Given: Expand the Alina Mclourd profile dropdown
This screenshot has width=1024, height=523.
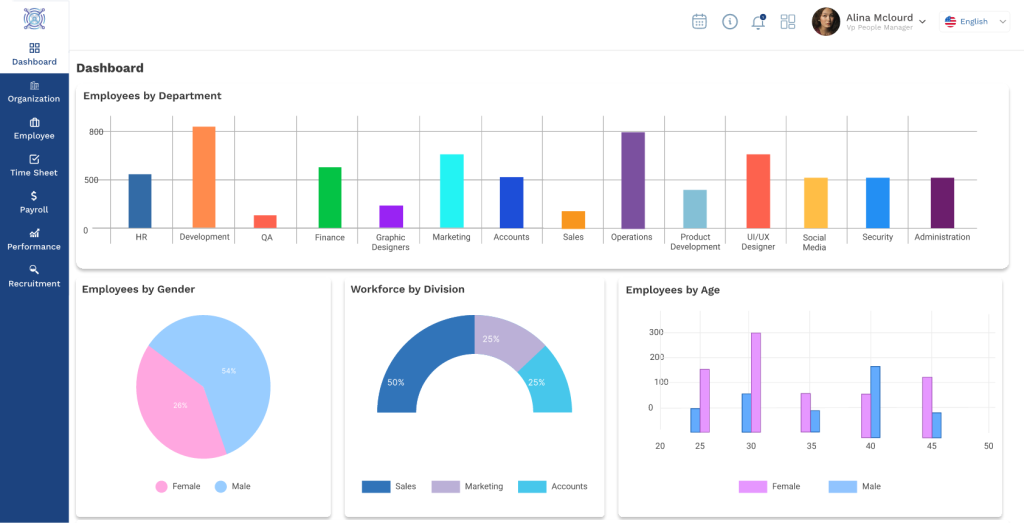Looking at the screenshot, I should pos(922,22).
